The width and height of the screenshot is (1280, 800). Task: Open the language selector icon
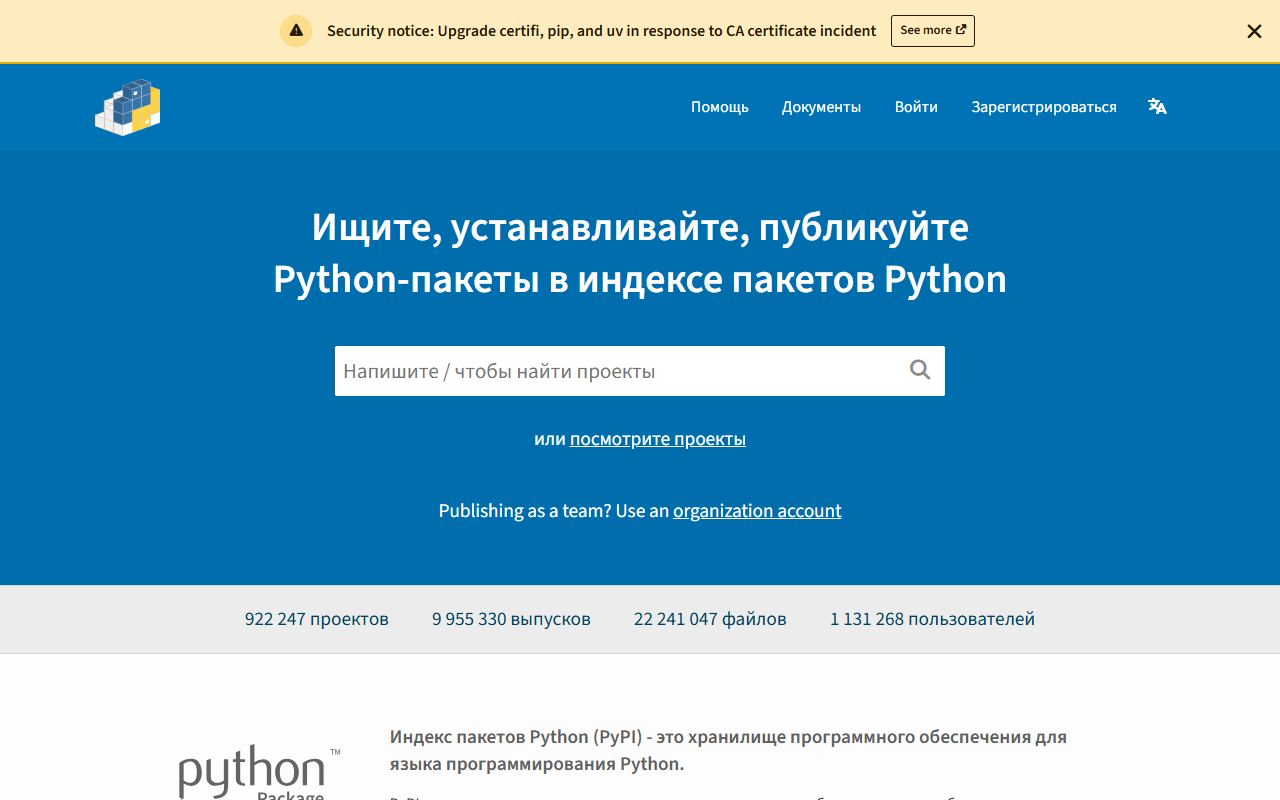click(x=1157, y=107)
